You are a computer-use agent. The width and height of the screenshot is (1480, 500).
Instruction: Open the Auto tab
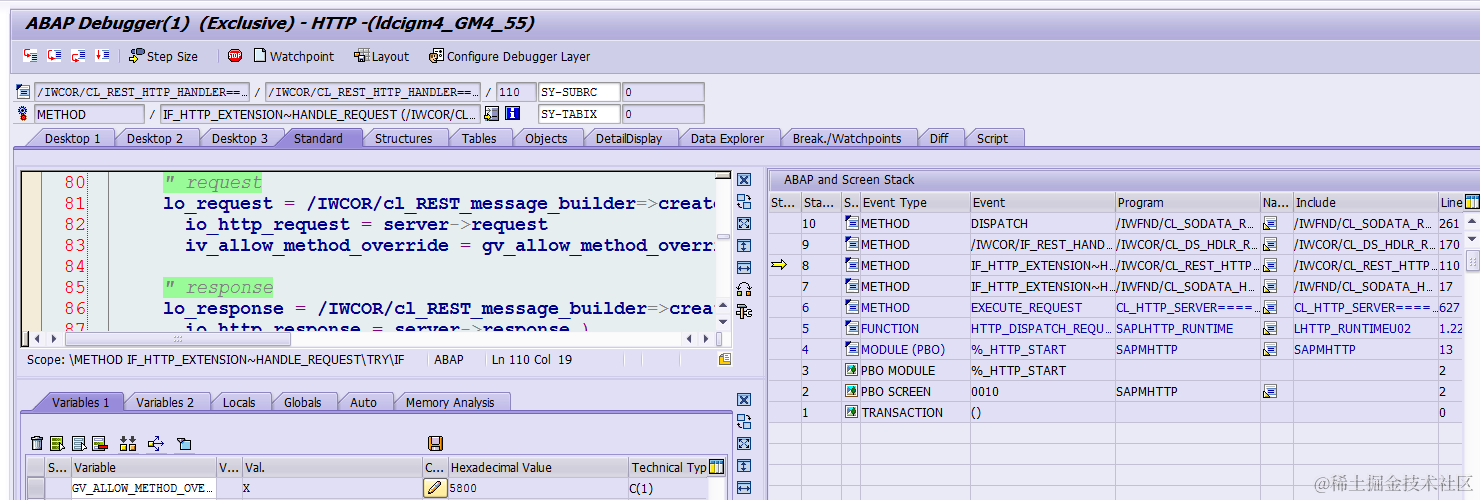click(364, 402)
